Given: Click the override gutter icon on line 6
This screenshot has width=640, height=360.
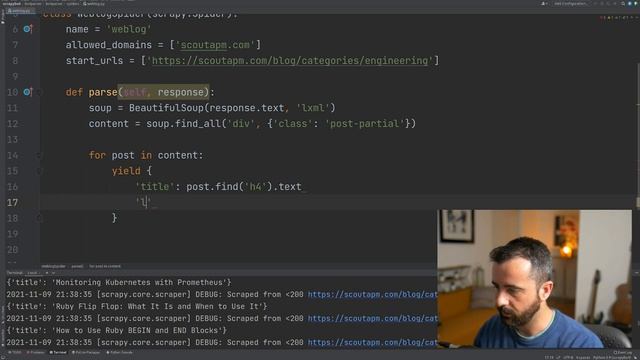Looking at the screenshot, I should coord(27,29).
